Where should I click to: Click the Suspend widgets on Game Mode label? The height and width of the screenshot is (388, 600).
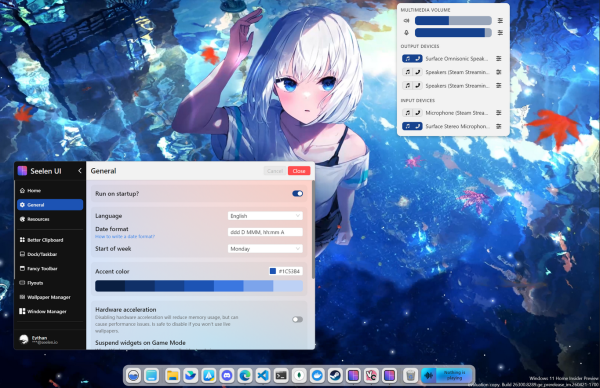point(140,343)
